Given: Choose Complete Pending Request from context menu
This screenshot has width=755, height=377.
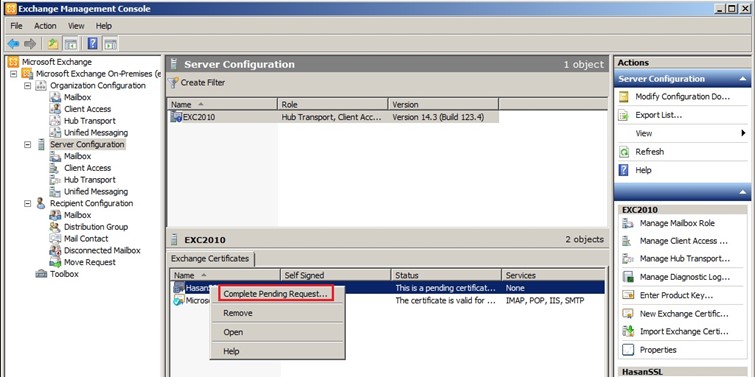Looking at the screenshot, I should pyautogui.click(x=275, y=294).
